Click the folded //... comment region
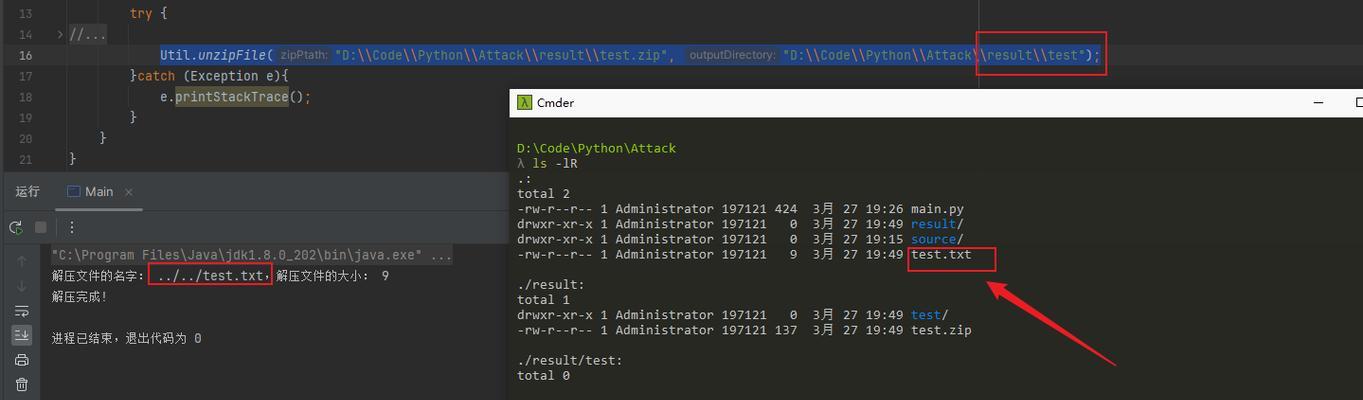Image resolution: width=1363 pixels, height=400 pixels. (x=87, y=35)
